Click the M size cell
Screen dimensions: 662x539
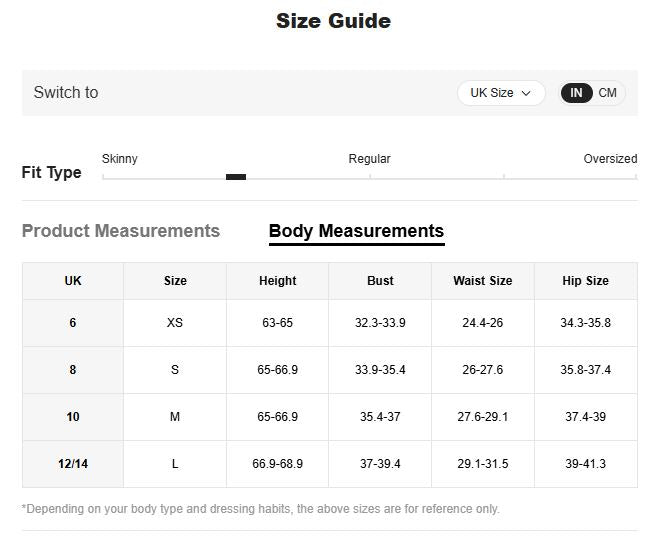(175, 417)
